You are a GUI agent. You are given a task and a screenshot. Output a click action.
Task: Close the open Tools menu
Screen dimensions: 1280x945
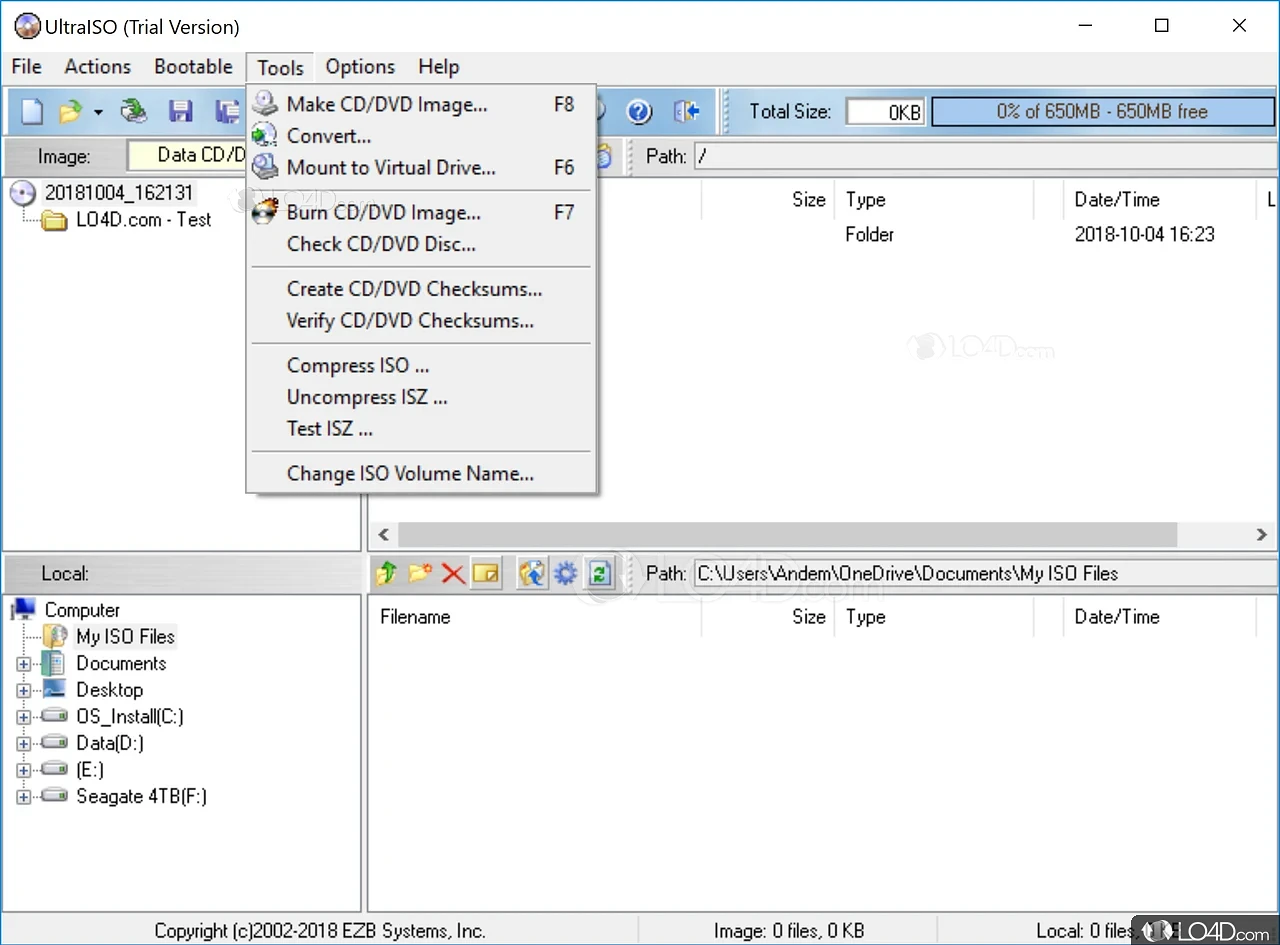(280, 67)
